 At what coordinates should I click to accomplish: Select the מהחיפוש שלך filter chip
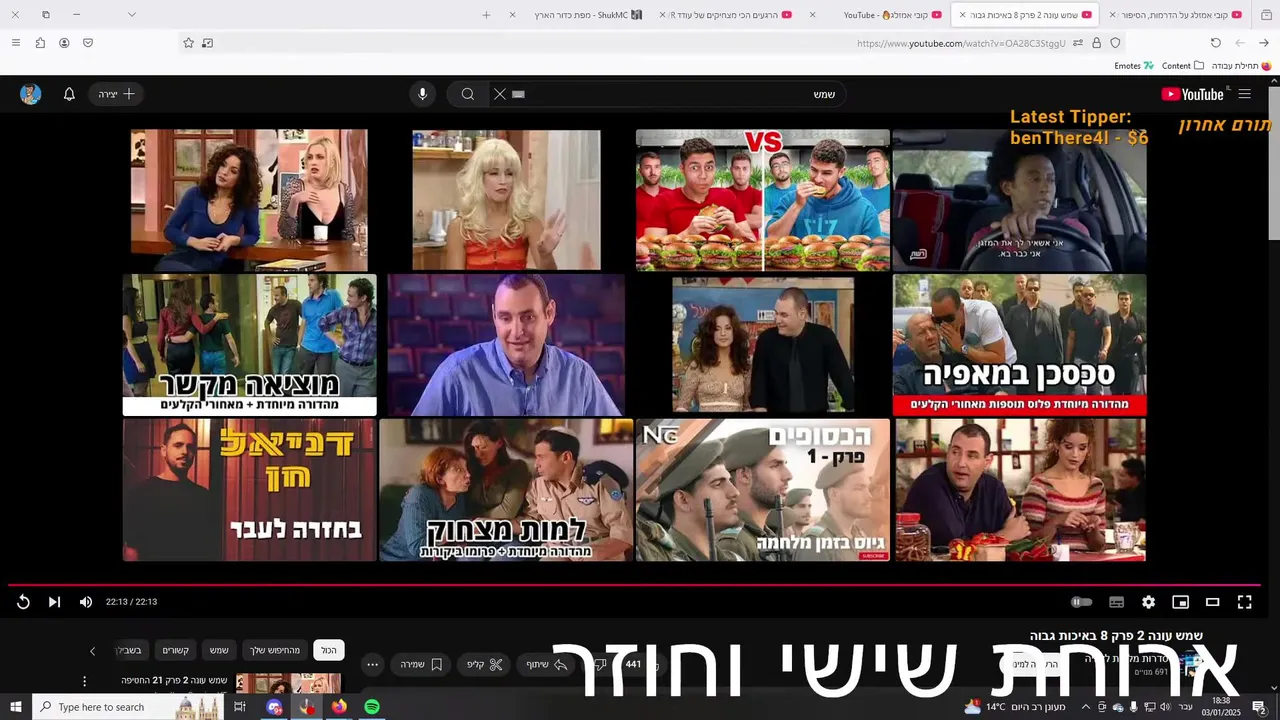tap(274, 650)
